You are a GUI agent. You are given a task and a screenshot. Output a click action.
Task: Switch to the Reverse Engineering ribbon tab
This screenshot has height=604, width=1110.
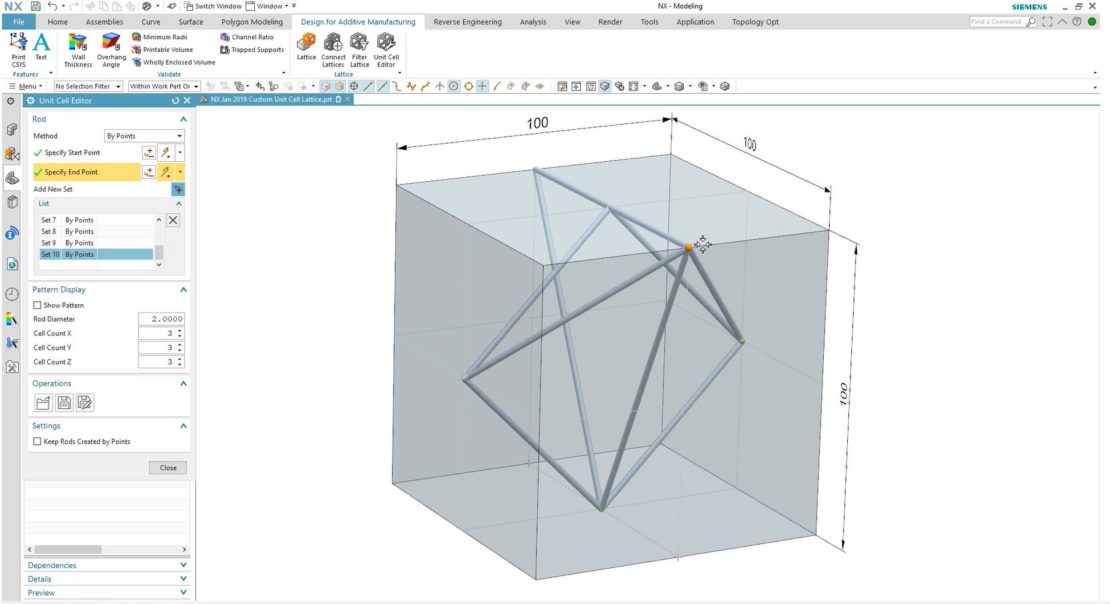[x=469, y=21]
